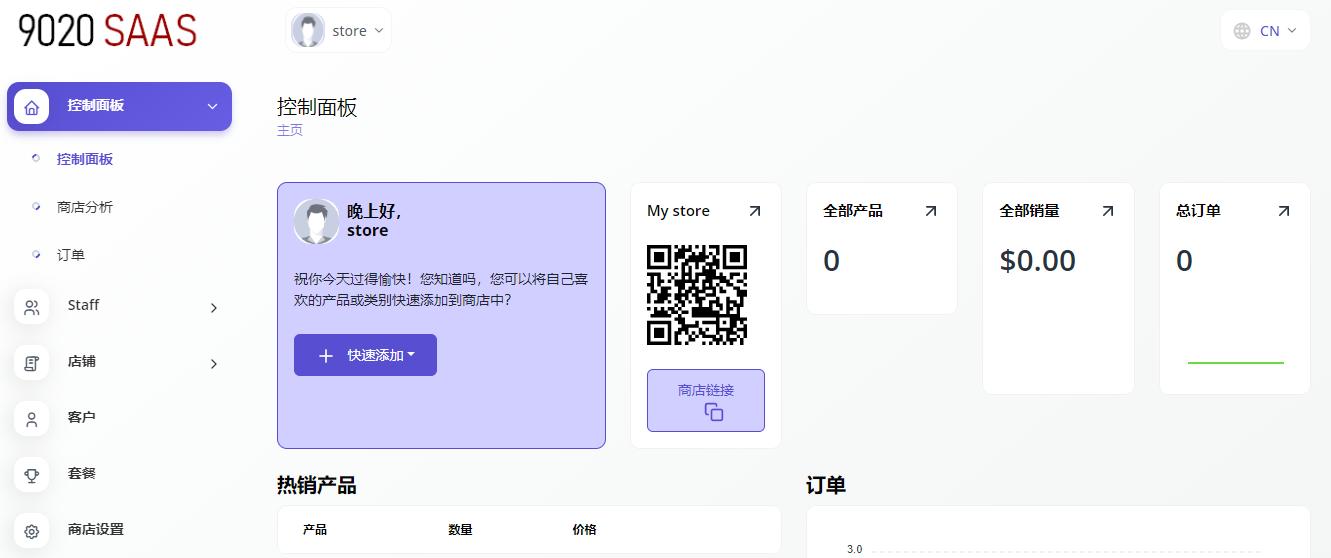This screenshot has width=1331, height=558.
Task: Open the 店铺 menu item
Action: click(x=119, y=363)
